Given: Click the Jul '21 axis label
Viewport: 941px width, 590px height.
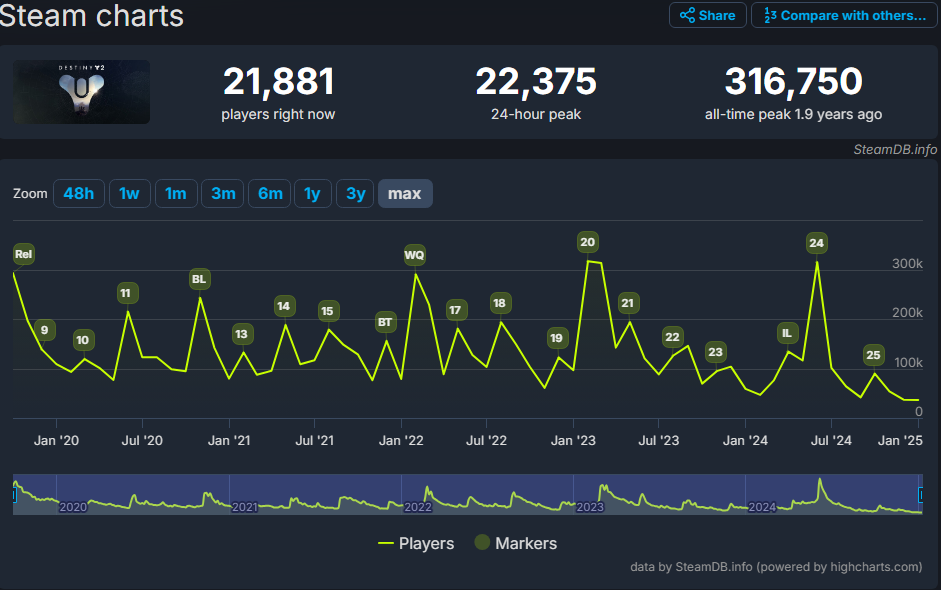Looking at the screenshot, I should [x=314, y=441].
